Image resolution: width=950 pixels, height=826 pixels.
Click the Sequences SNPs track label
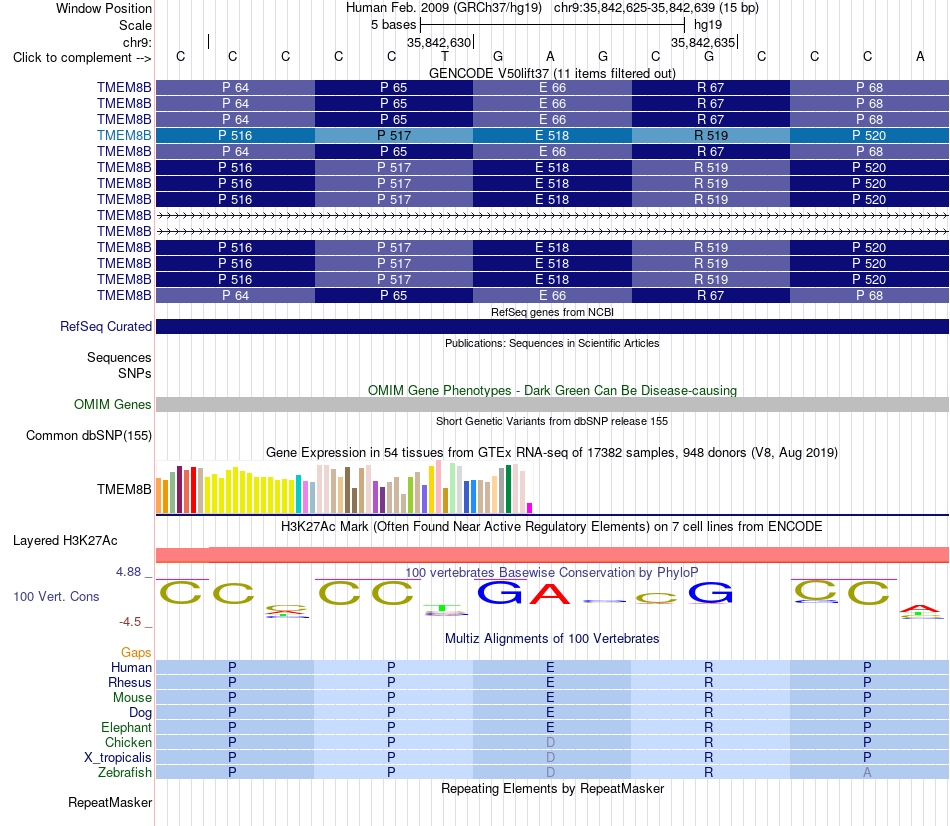point(119,365)
